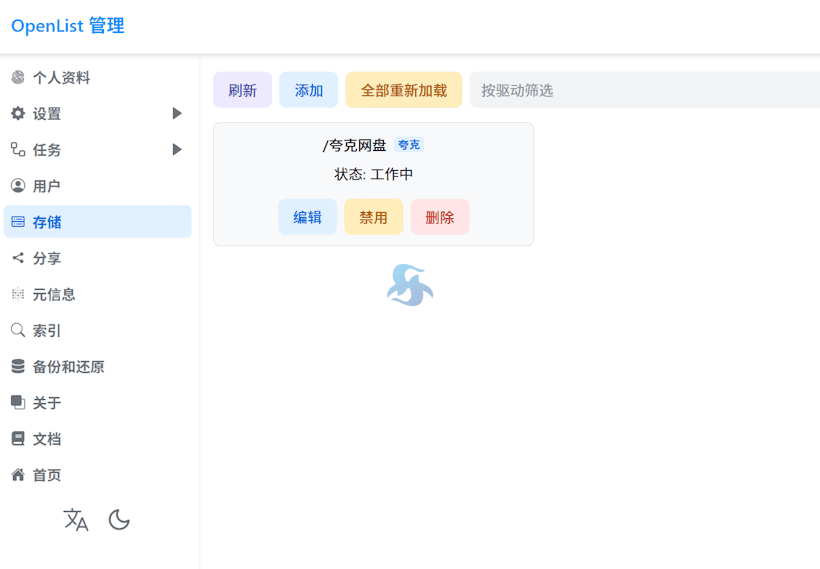Click the 元信息 metadata icon
820x569 pixels.
click(x=18, y=294)
